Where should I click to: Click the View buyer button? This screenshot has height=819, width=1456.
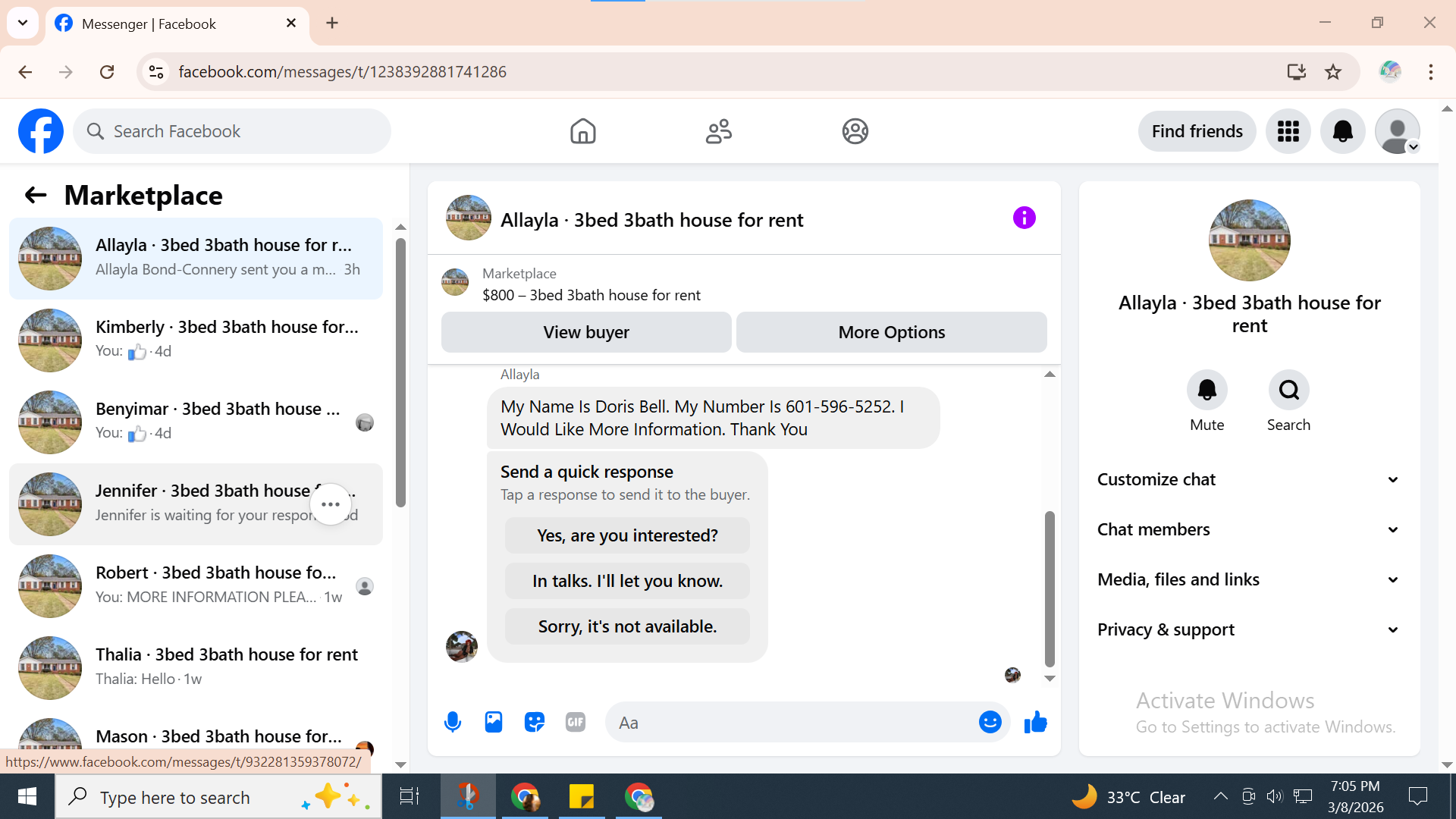point(585,332)
